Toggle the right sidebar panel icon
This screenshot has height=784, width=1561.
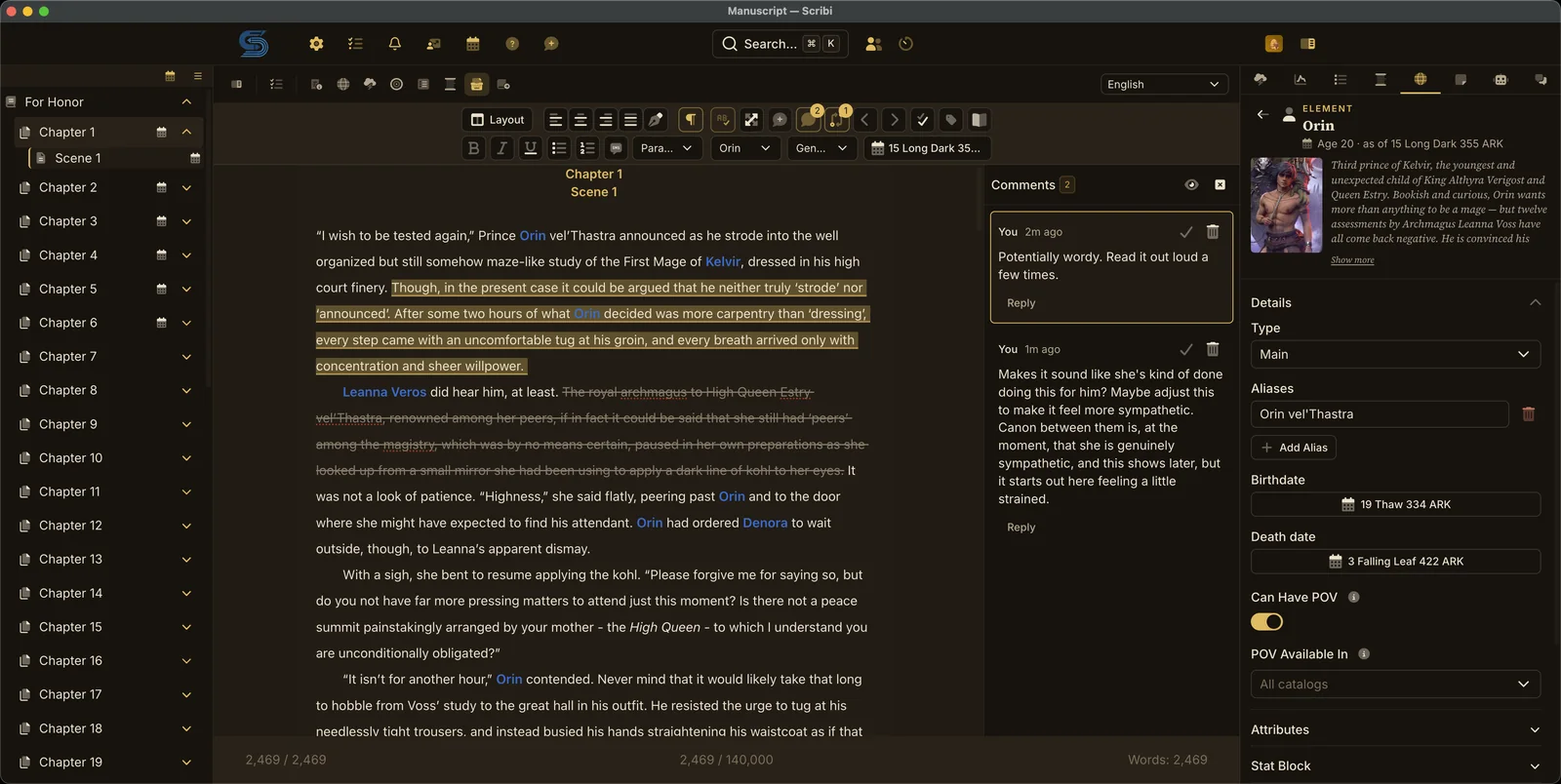[x=1308, y=44]
